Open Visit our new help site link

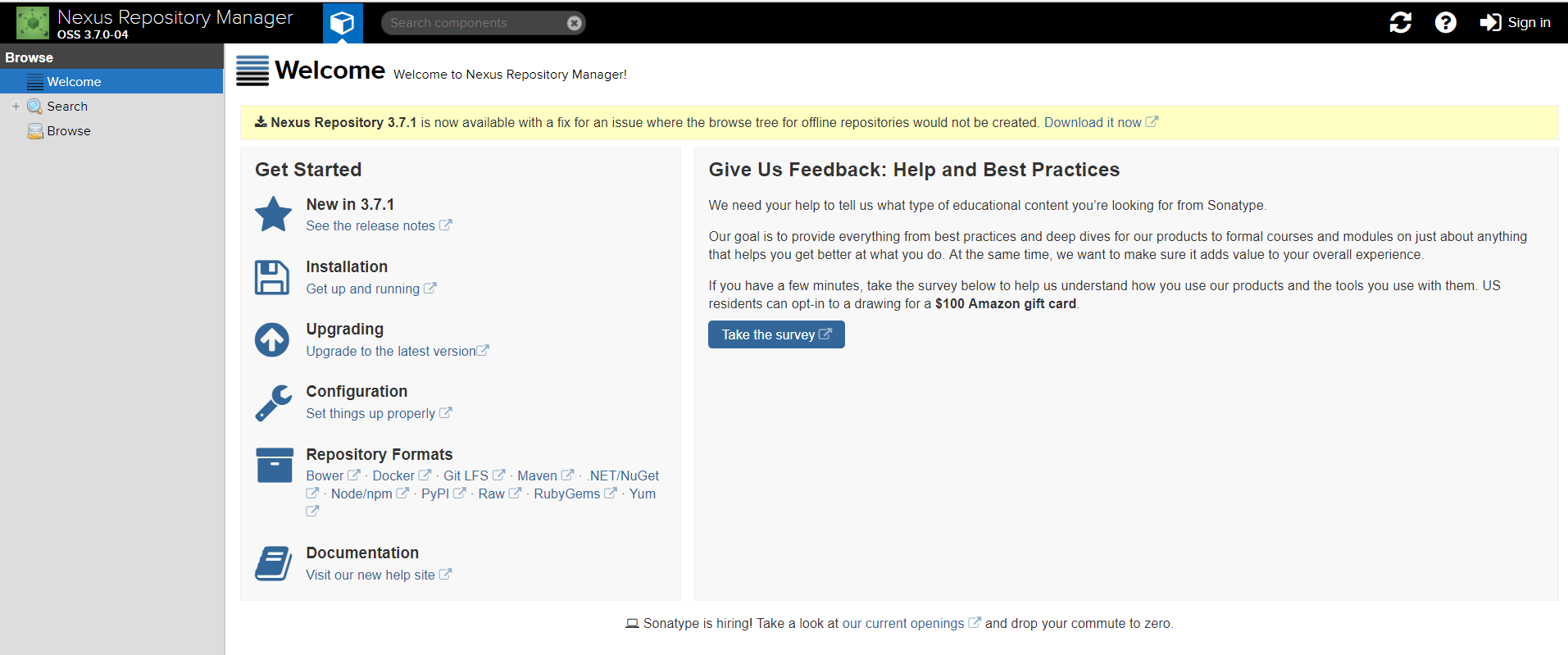tap(370, 575)
